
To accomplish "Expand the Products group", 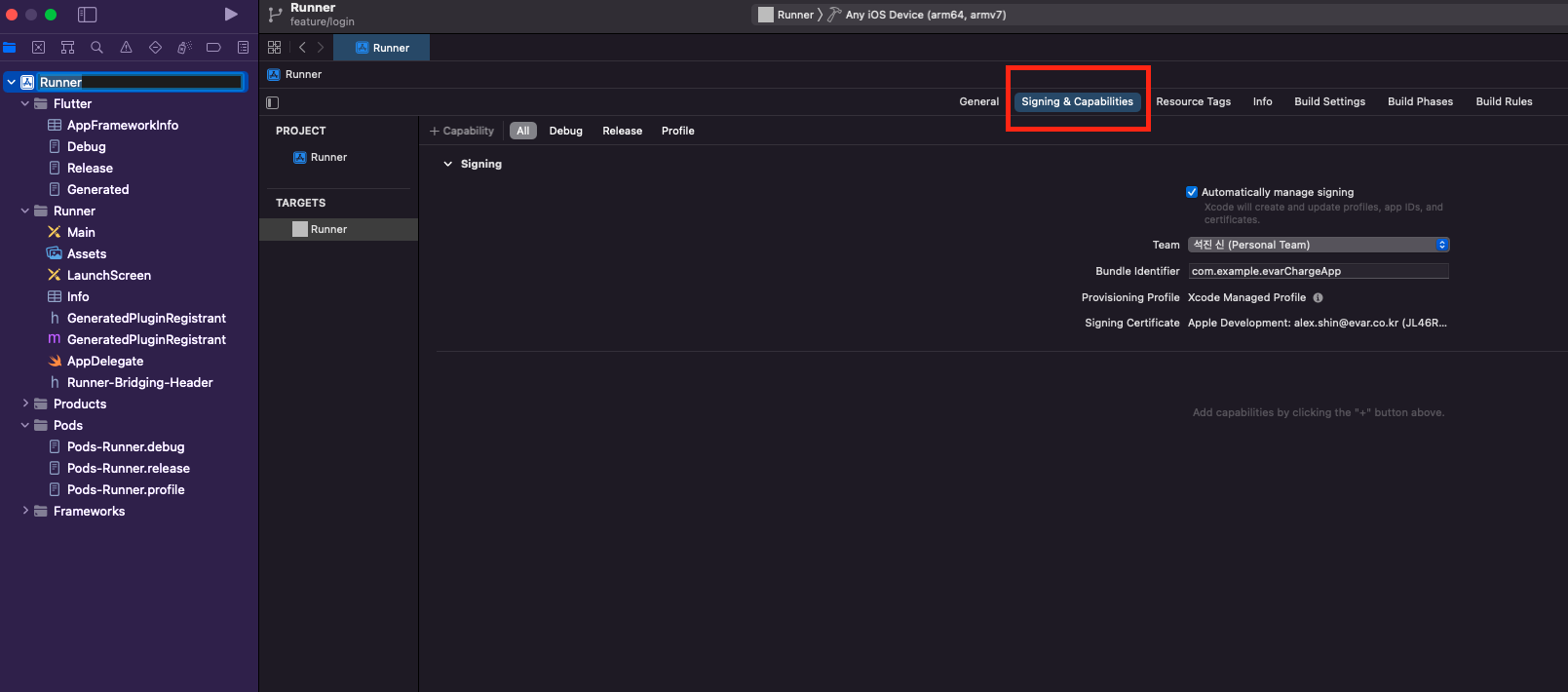I will pos(24,404).
